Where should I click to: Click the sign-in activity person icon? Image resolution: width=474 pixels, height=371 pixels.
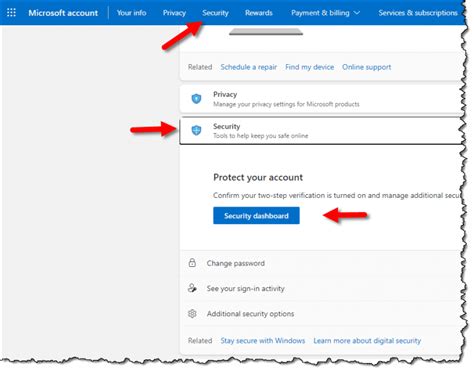(192, 288)
